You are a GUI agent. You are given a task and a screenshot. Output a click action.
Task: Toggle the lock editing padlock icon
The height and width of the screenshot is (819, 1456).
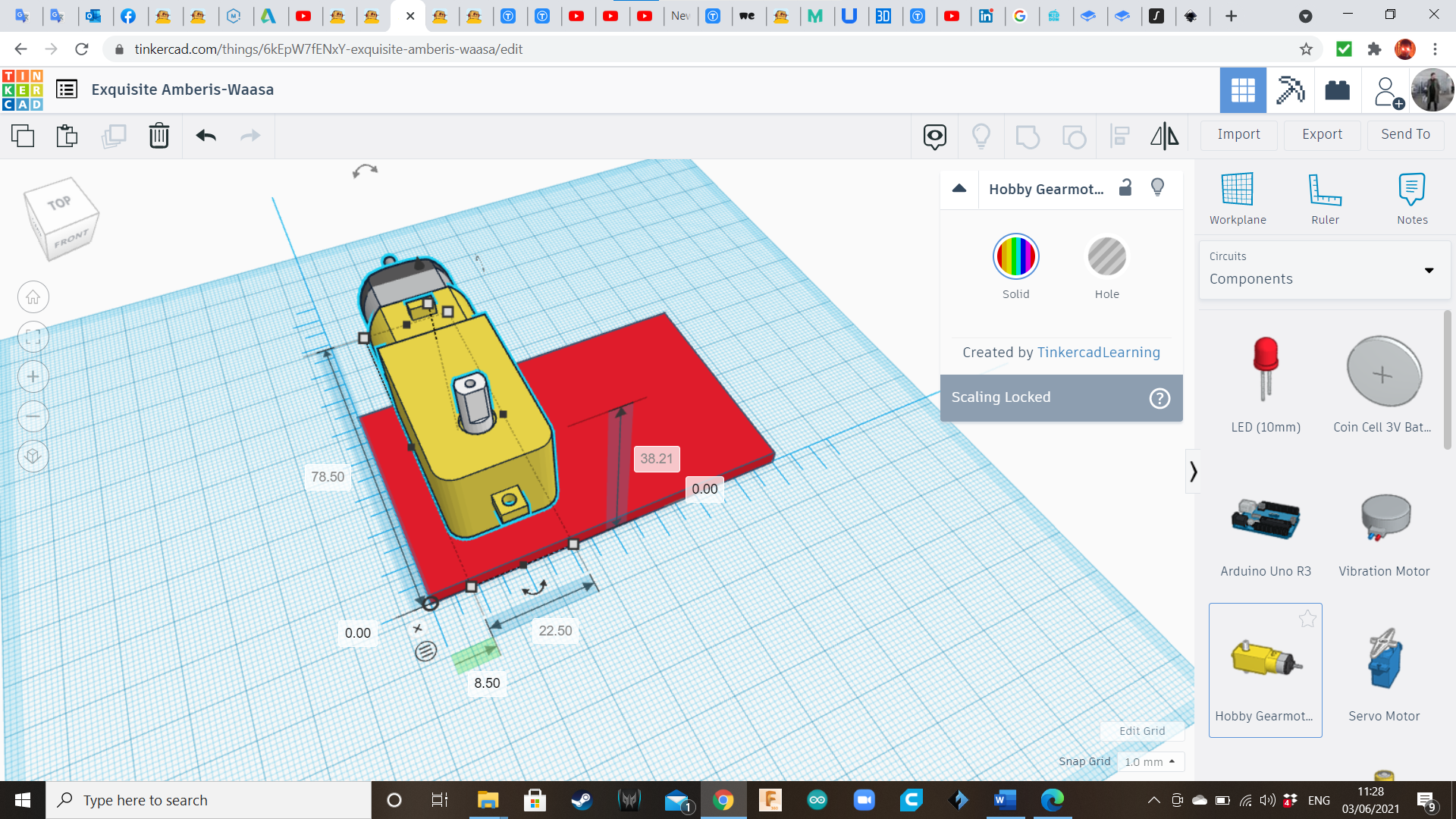pyautogui.click(x=1125, y=188)
